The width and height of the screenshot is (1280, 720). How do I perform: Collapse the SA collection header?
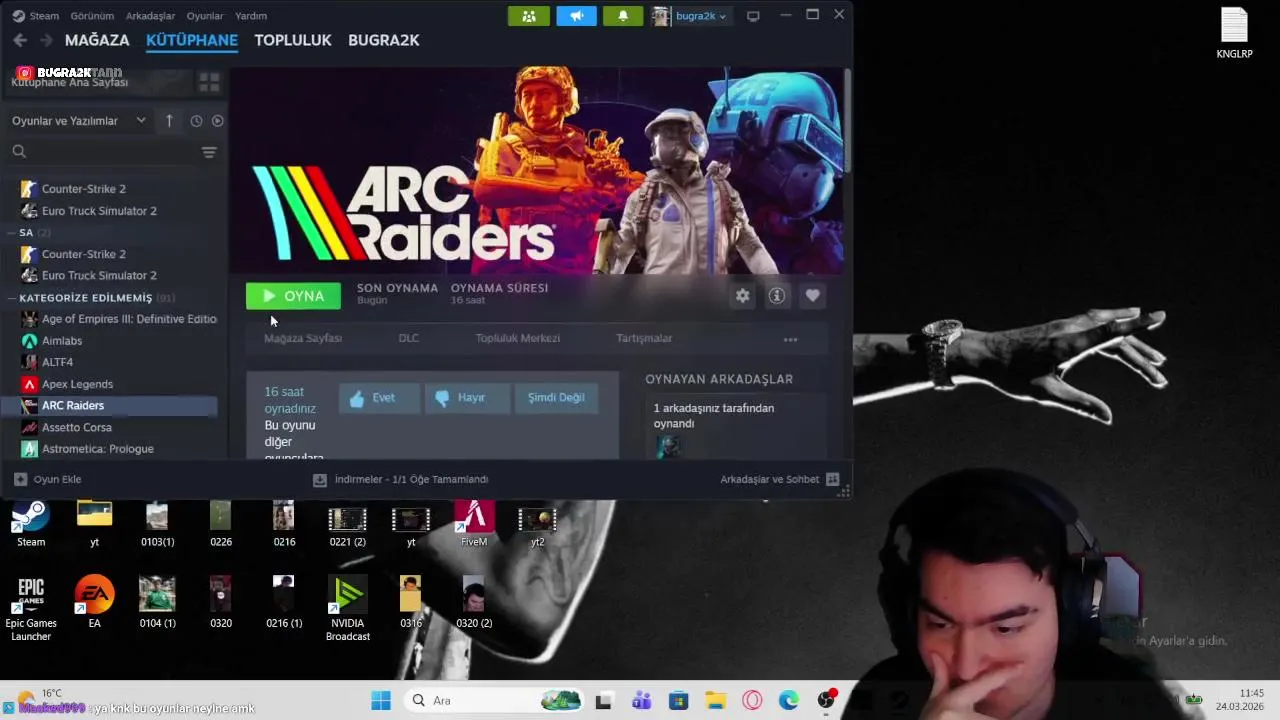pyautogui.click(x=26, y=232)
